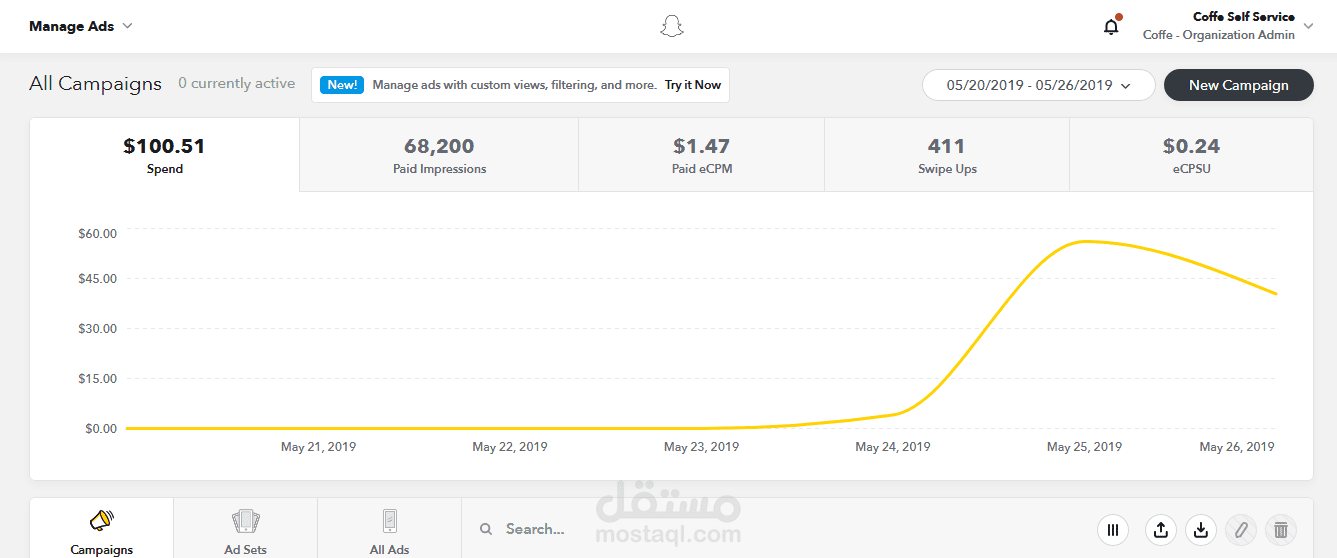Click the Snapchat ghost logo

pos(671,27)
